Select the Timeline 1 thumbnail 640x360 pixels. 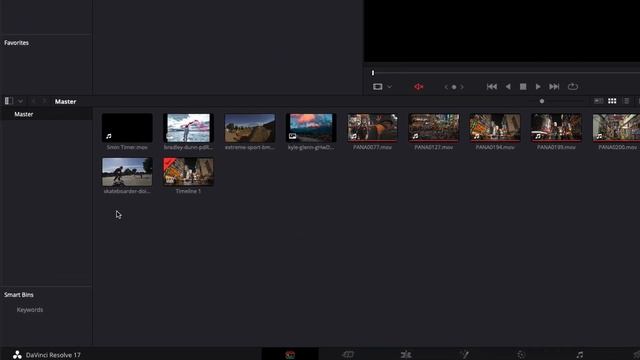coord(188,172)
